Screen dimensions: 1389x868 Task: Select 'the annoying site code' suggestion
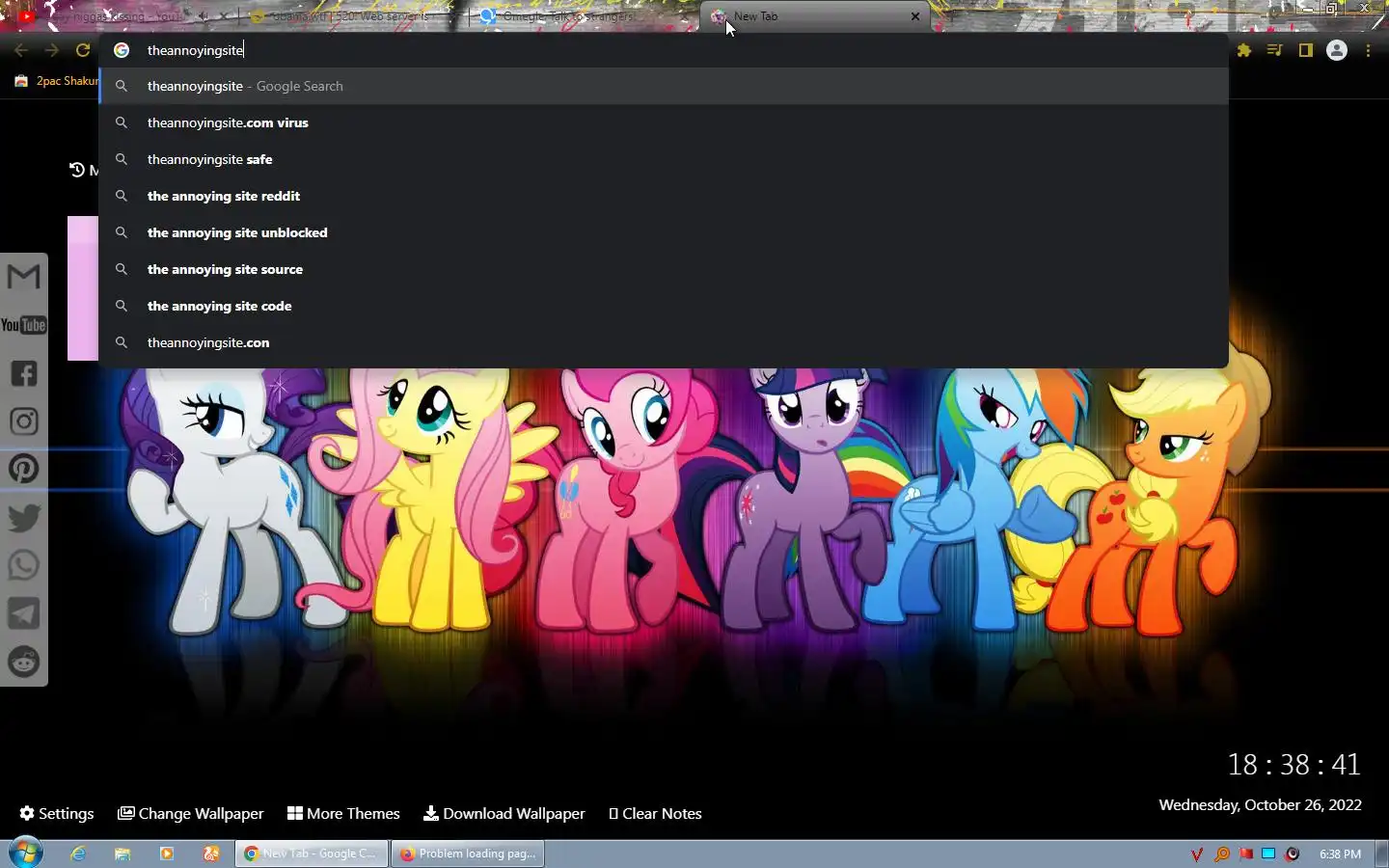(x=664, y=306)
